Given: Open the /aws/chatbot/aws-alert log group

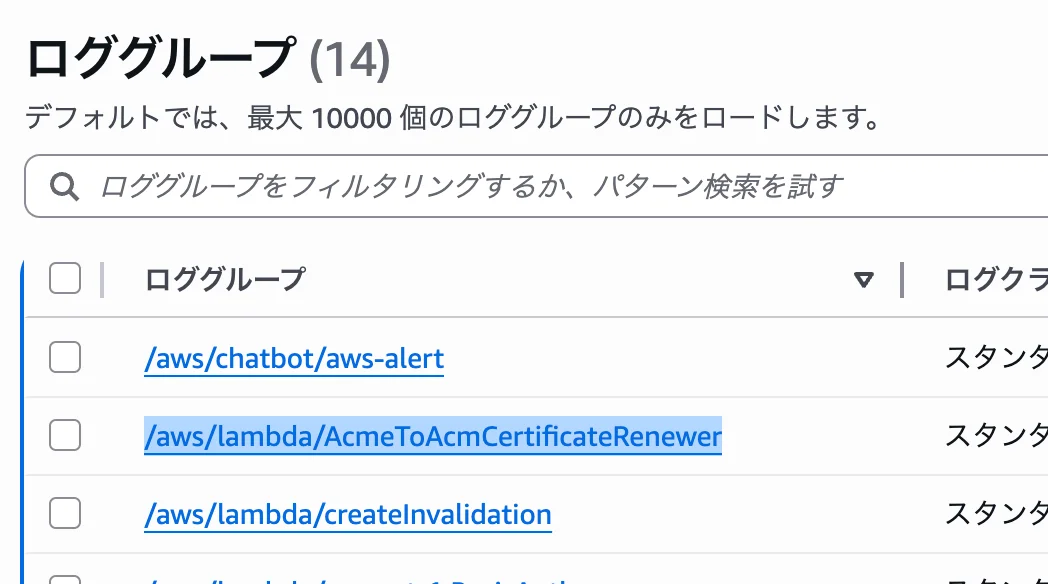Looking at the screenshot, I should [293, 357].
